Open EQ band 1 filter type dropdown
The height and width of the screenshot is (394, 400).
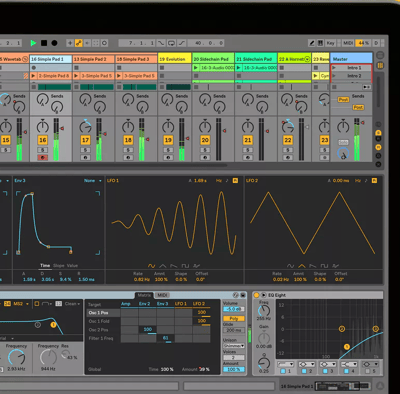tap(286, 364)
